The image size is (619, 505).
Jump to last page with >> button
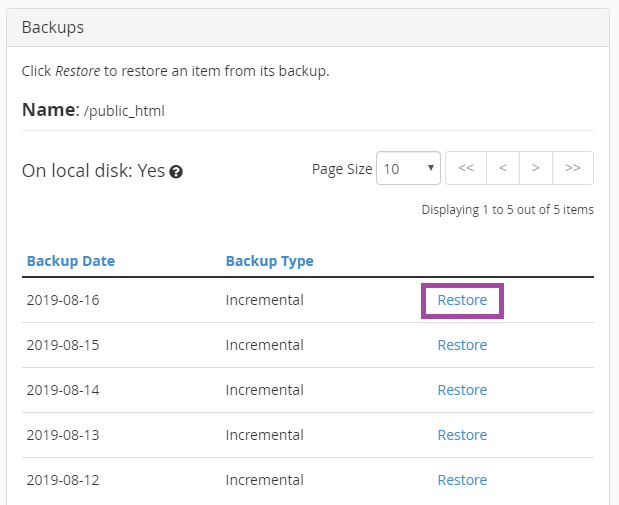pos(573,168)
